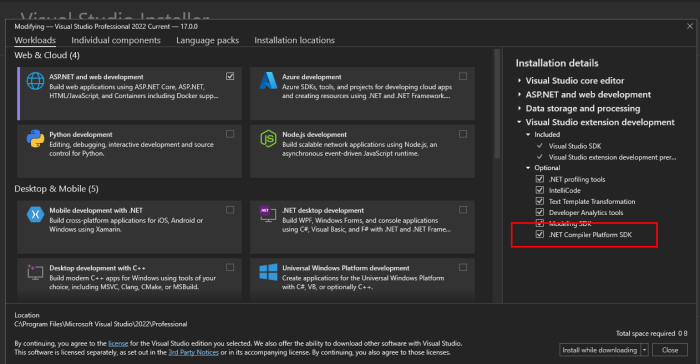Select the Node.js development workload card
The height and width of the screenshot is (364, 700).
pos(362,151)
